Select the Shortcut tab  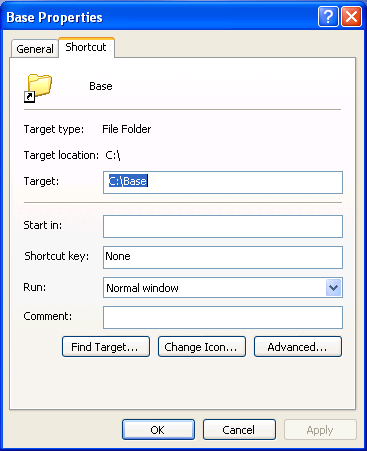(x=86, y=47)
